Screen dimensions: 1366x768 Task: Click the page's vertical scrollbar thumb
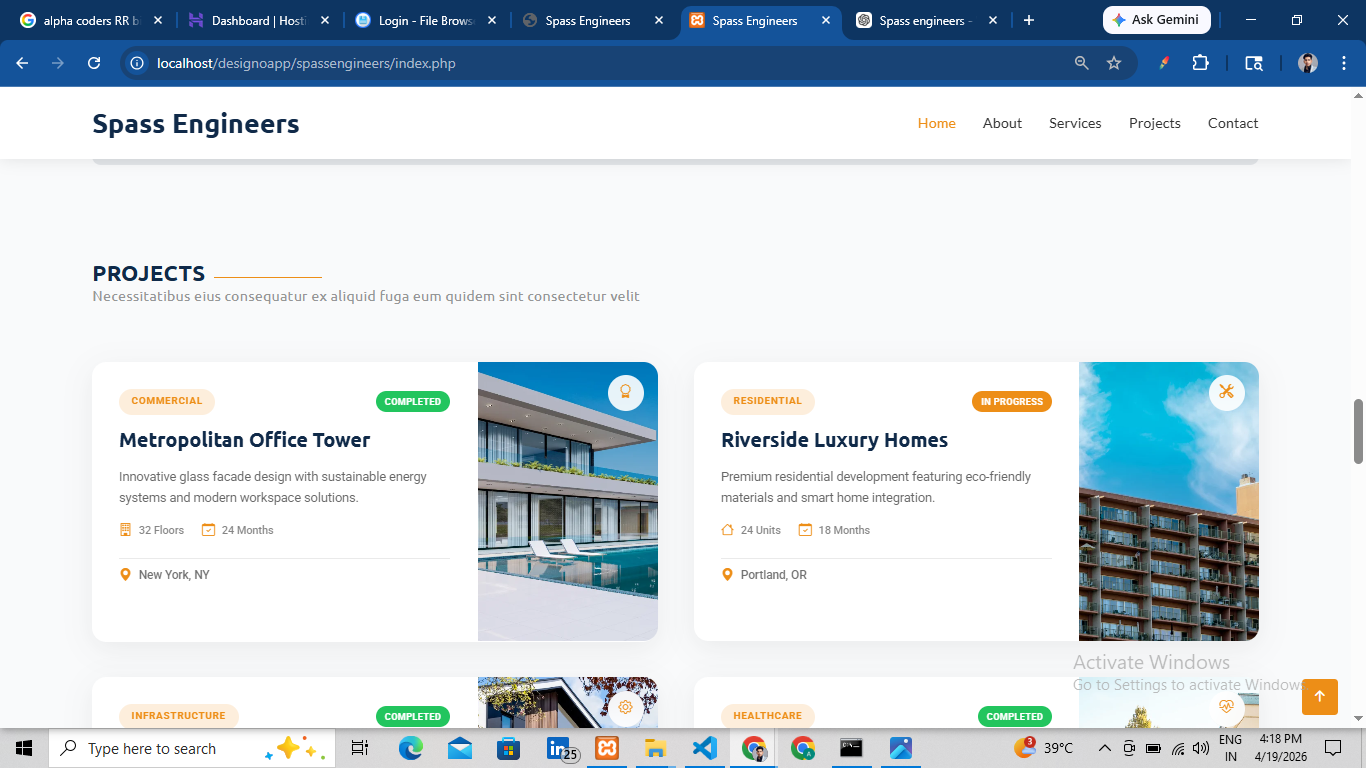point(1358,431)
